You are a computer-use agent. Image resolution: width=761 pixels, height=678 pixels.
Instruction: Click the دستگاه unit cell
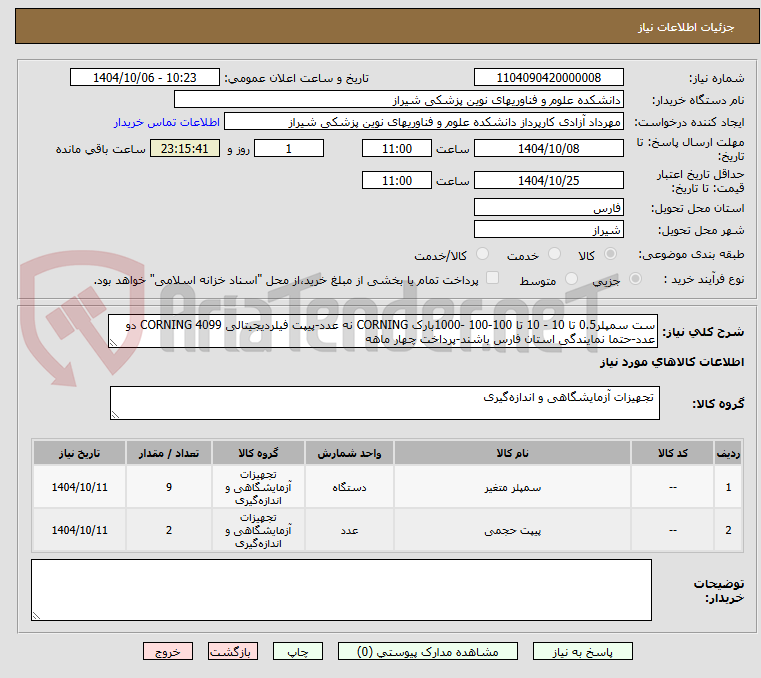coord(349,487)
